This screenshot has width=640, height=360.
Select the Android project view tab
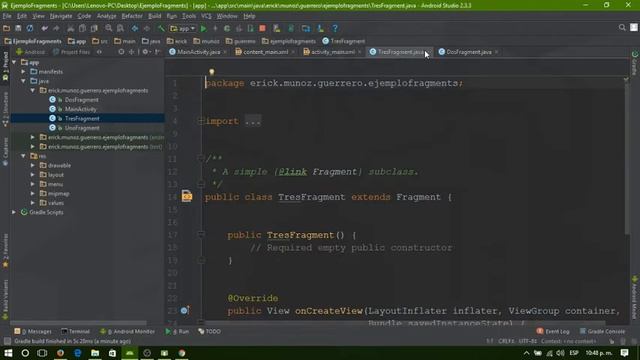pos(31,52)
